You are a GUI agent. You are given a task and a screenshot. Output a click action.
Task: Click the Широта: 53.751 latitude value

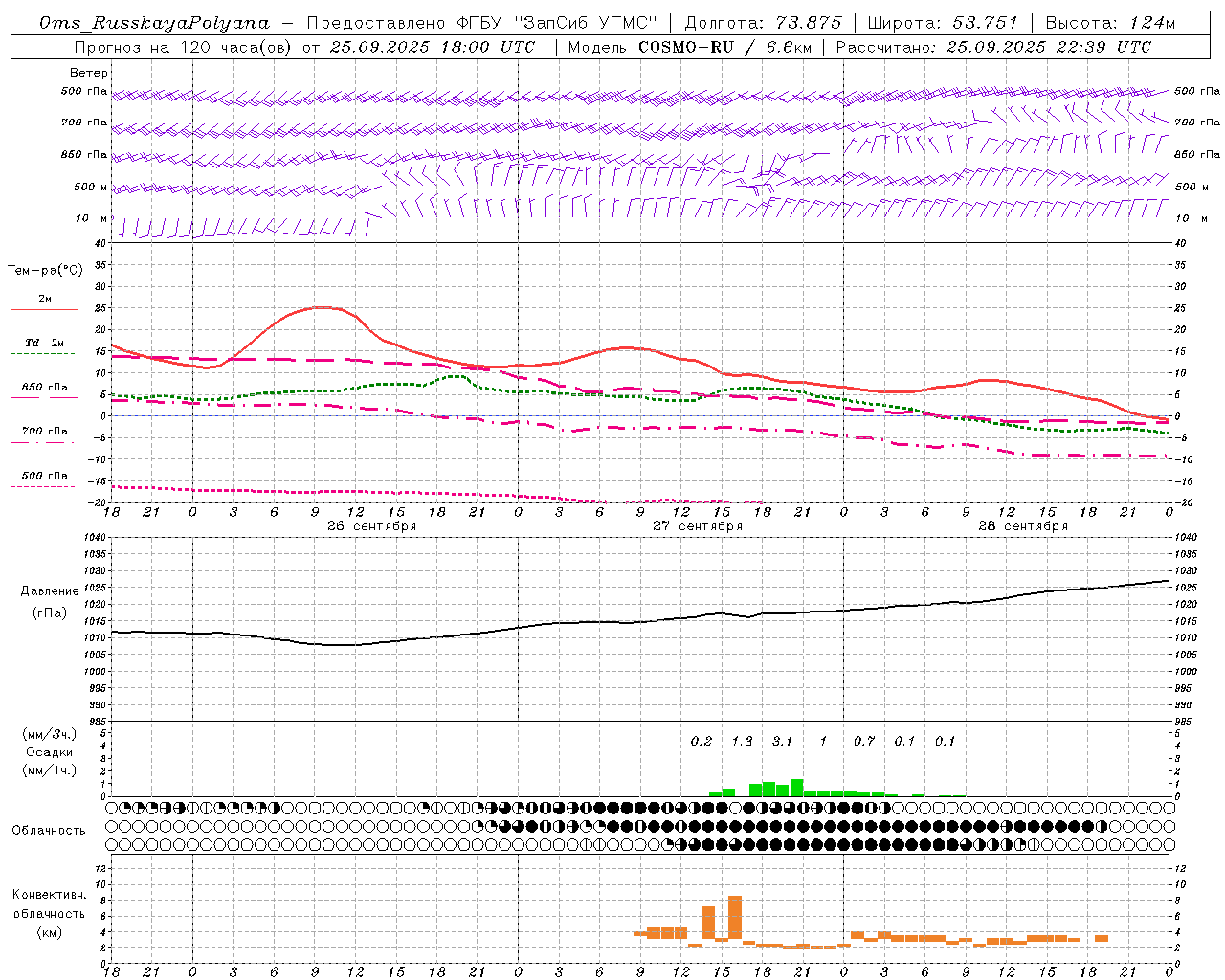[x=944, y=23]
